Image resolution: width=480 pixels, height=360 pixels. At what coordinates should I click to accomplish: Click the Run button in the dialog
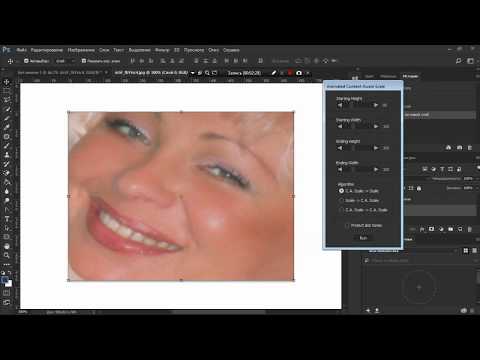pyautogui.click(x=363, y=238)
